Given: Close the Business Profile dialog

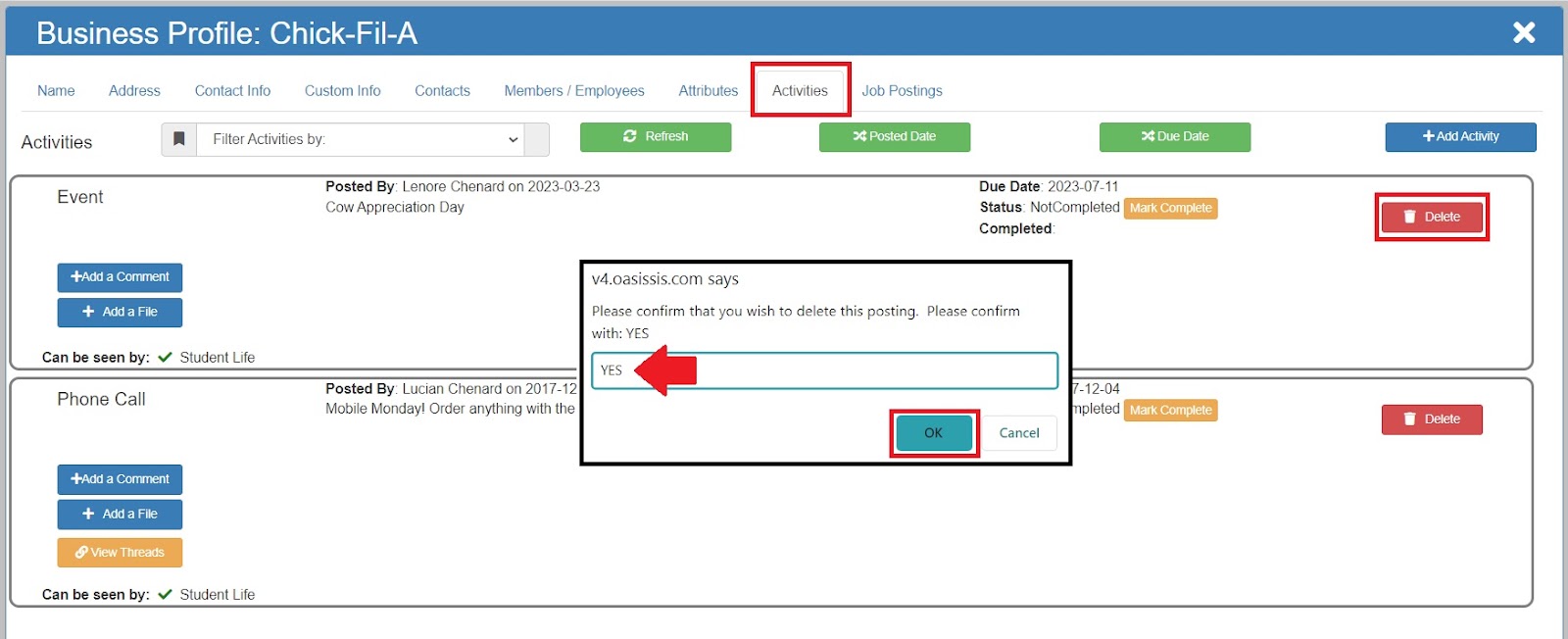Looking at the screenshot, I should (1524, 33).
